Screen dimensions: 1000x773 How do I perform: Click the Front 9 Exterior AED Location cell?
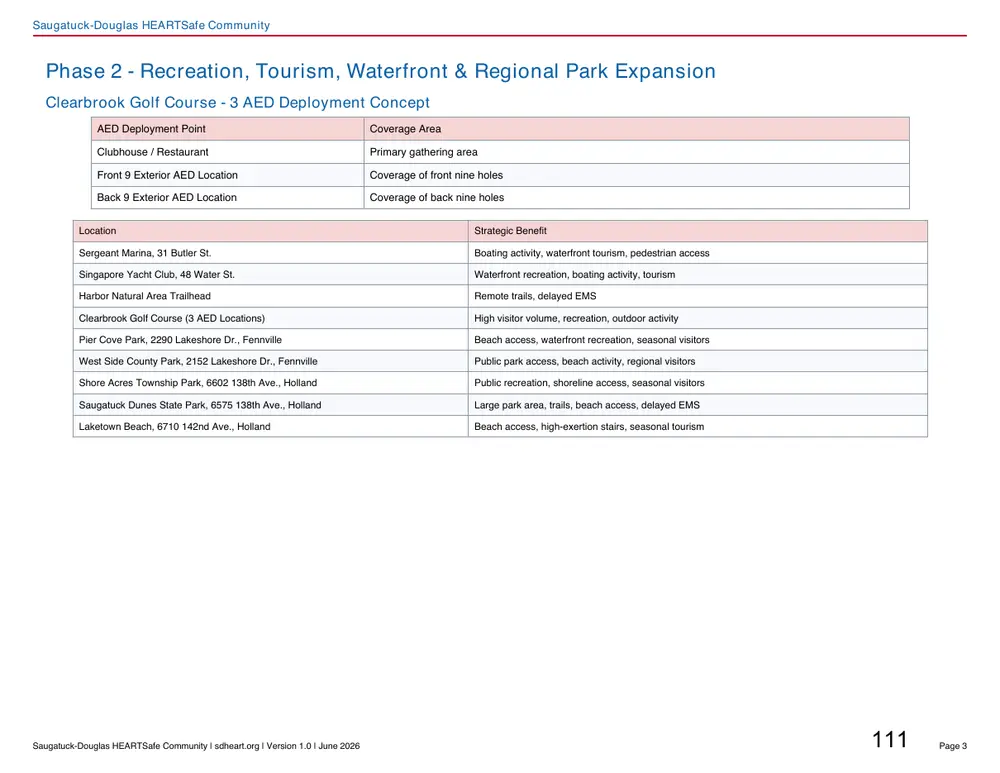(228, 175)
